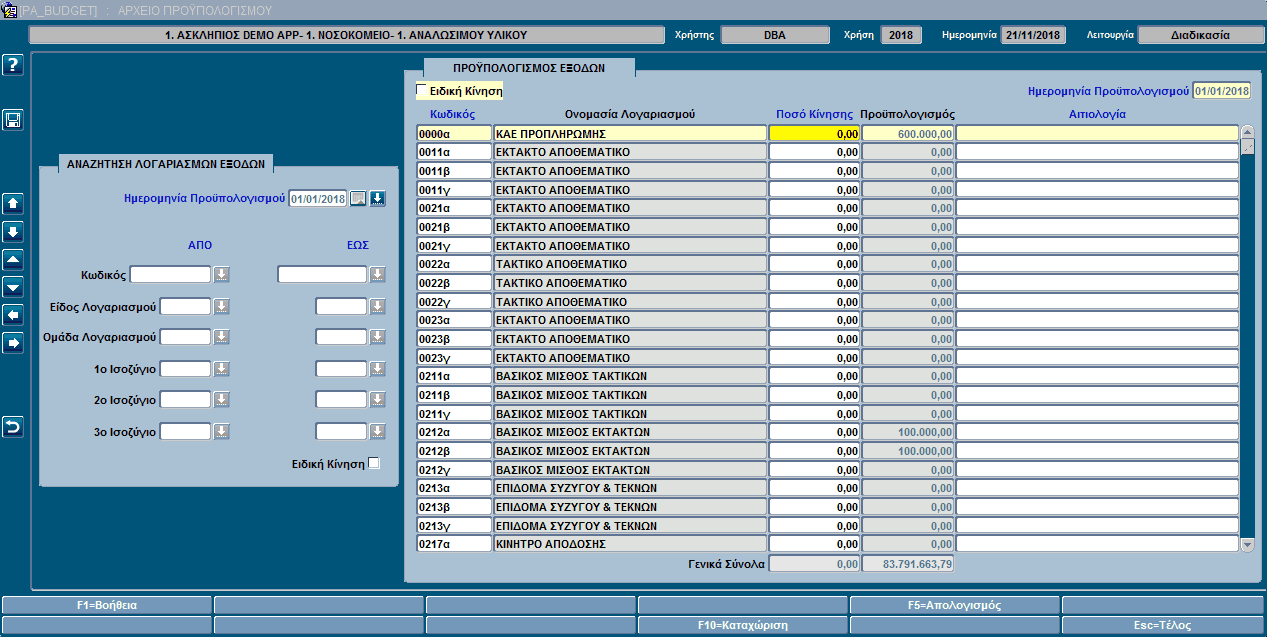Click the solid down arrow sidebar icon
This screenshot has height=637, width=1267.
click(13, 232)
